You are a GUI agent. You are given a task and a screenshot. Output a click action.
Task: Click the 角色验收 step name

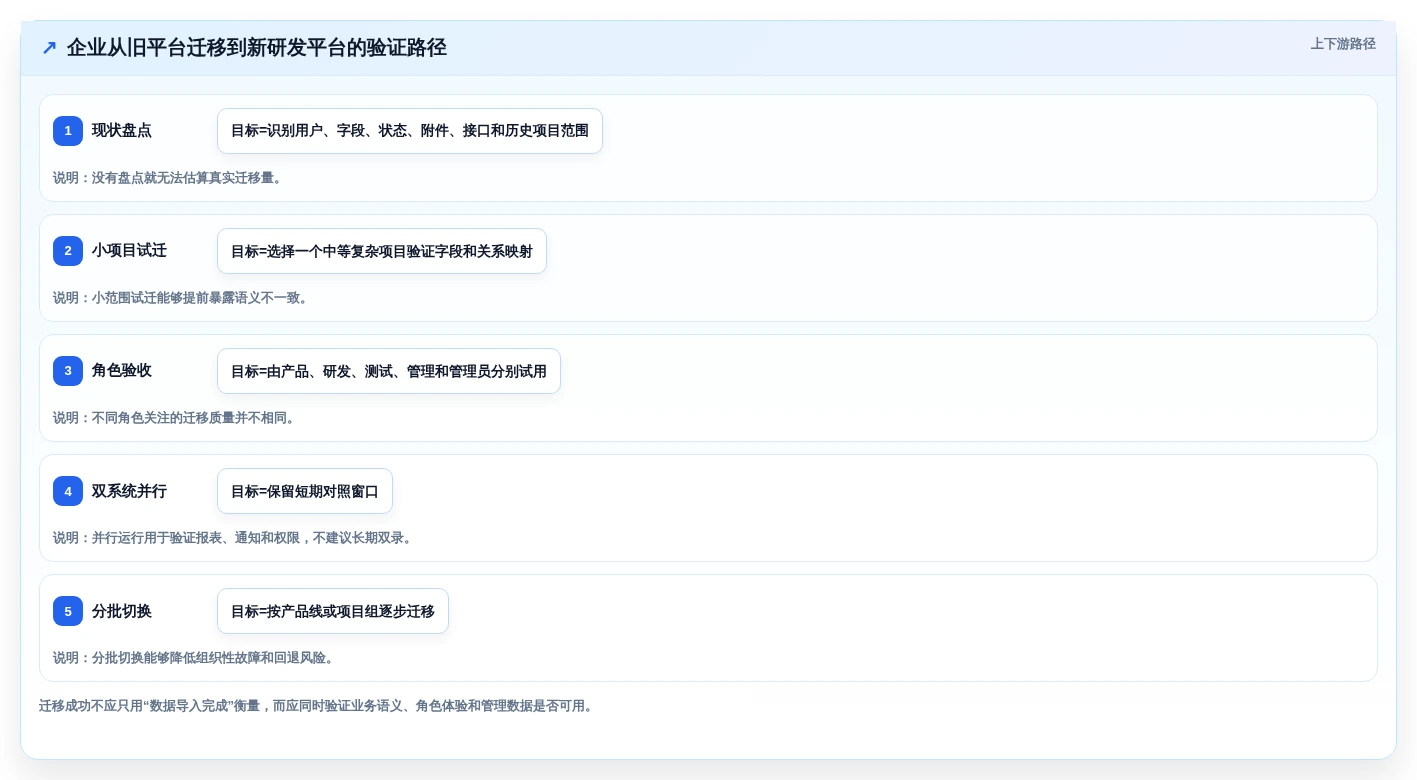point(122,371)
